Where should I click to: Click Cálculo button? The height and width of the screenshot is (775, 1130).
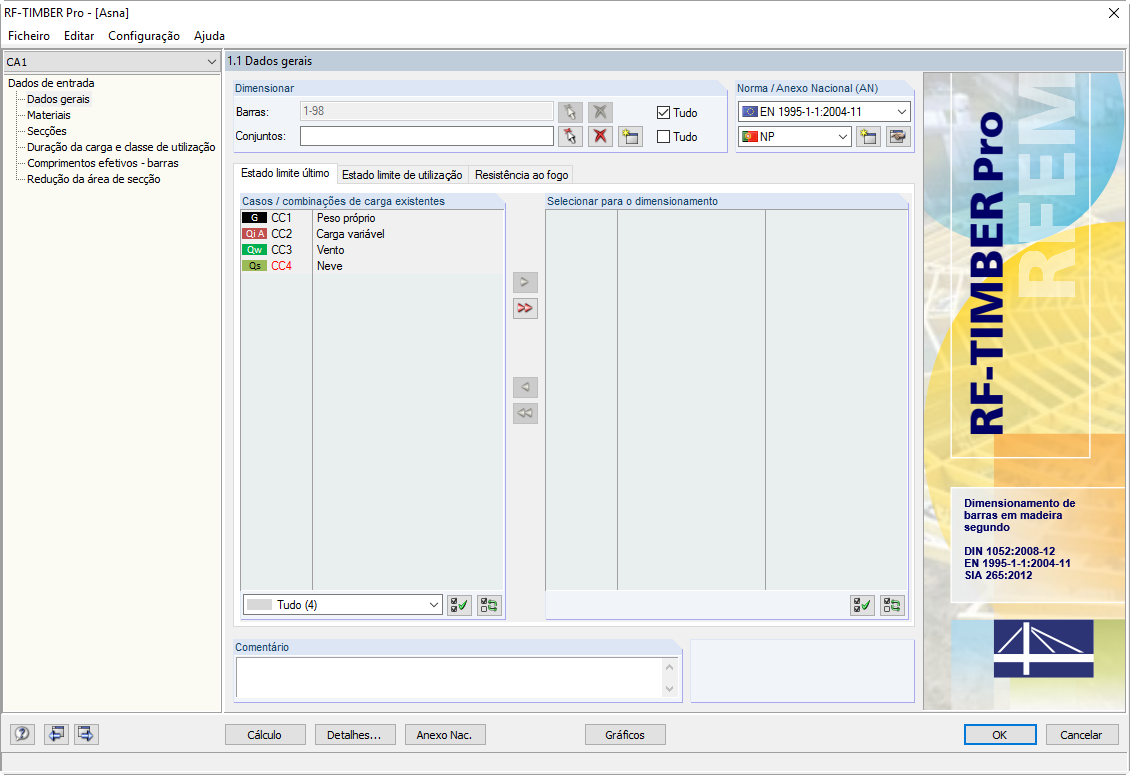pos(264,735)
